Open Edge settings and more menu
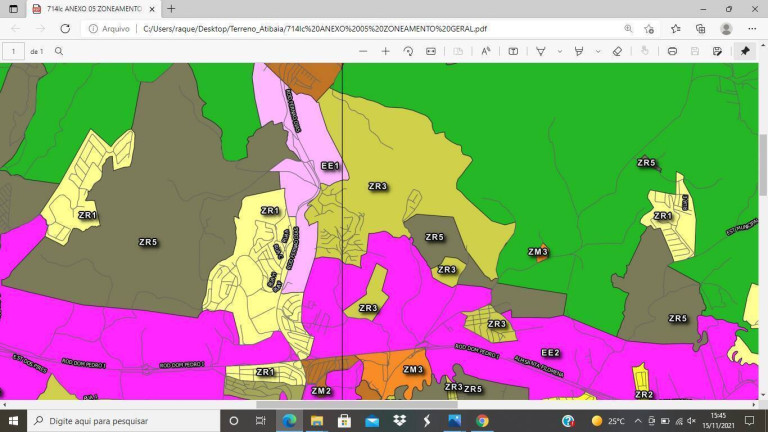Image resolution: width=768 pixels, height=432 pixels. tap(752, 28)
